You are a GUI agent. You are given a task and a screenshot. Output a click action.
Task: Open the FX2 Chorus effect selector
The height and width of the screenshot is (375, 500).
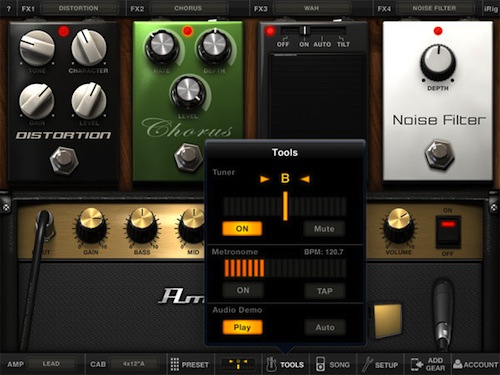pyautogui.click(x=188, y=8)
